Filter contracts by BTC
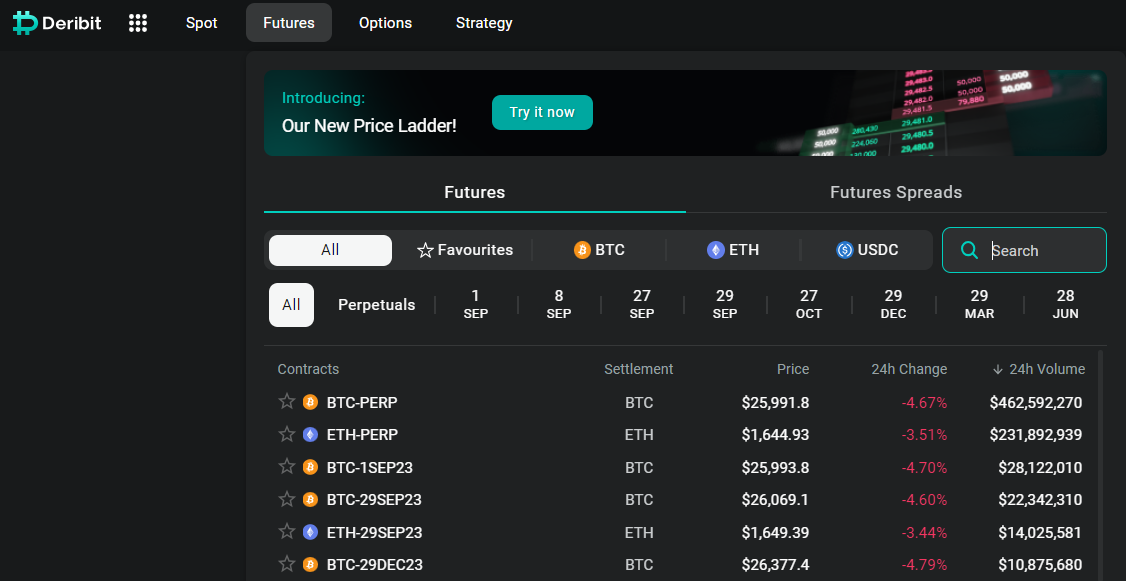The width and height of the screenshot is (1126, 581). [599, 250]
